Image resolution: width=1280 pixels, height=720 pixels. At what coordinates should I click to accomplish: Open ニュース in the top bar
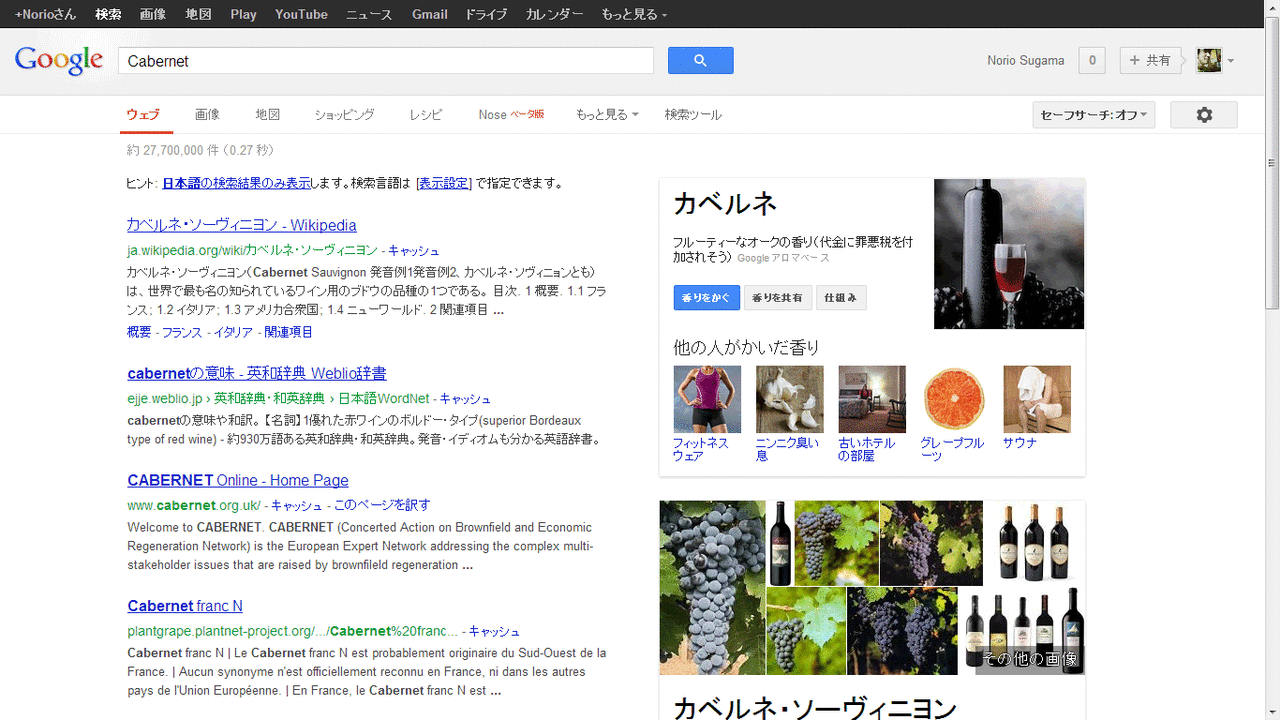pyautogui.click(x=369, y=15)
